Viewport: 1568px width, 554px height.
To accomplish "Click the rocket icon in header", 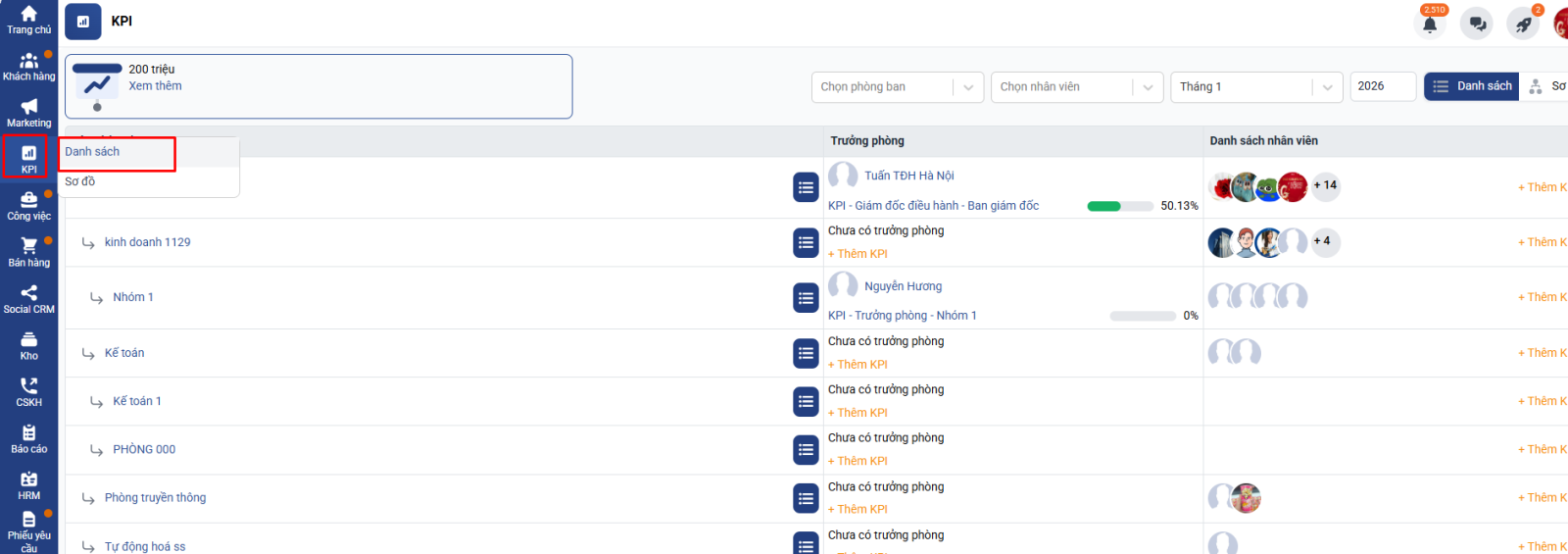I will pyautogui.click(x=1524, y=24).
